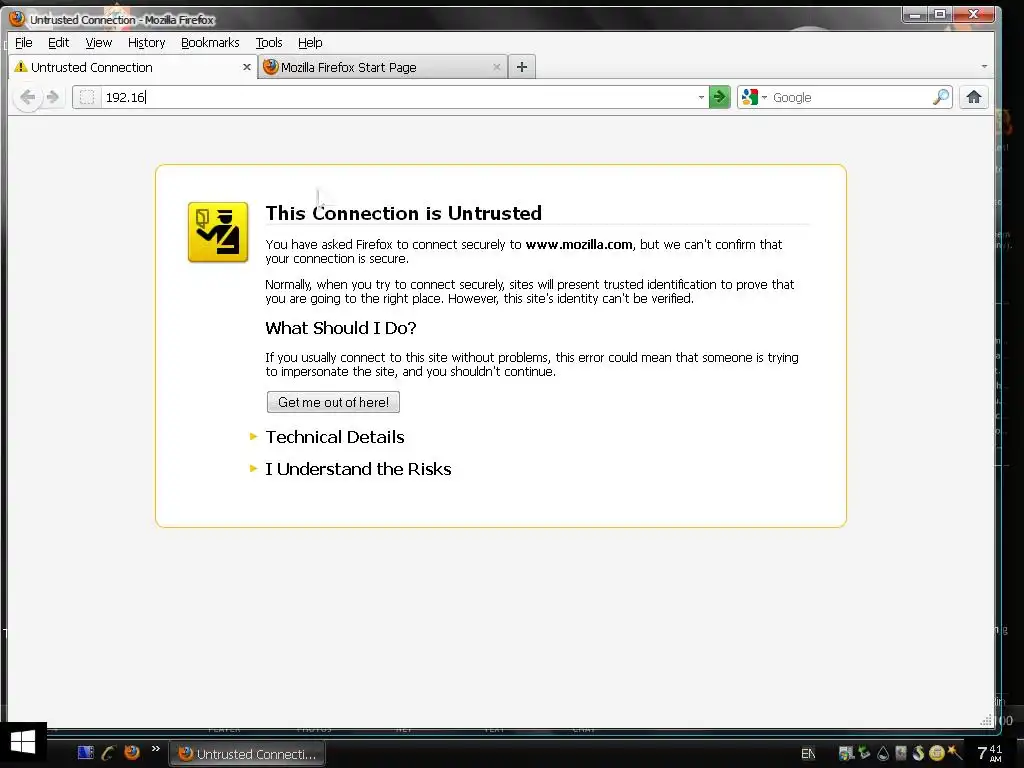
Task: Minimize the Firefox window
Action: [915, 14]
